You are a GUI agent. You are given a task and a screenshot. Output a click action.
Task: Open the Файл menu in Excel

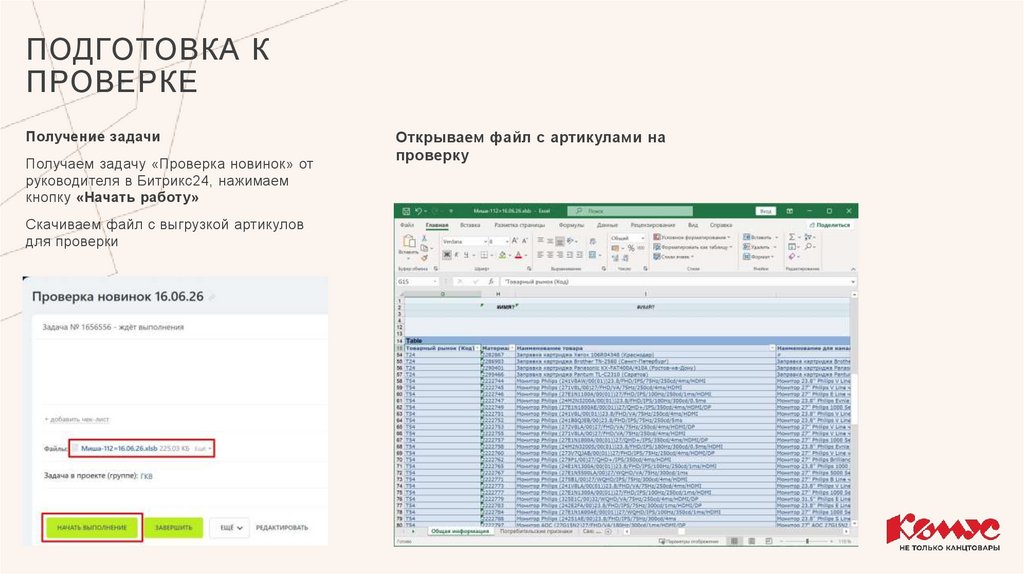coord(407,225)
